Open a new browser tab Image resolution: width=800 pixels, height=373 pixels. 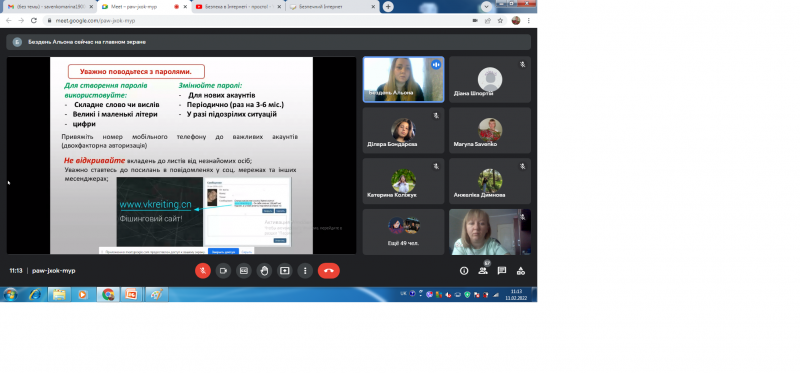coord(388,7)
